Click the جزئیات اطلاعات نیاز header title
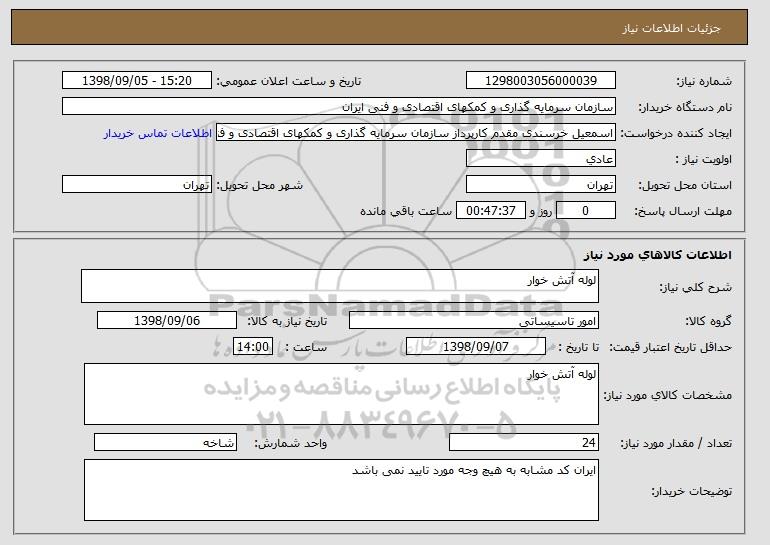 pyautogui.click(x=672, y=28)
